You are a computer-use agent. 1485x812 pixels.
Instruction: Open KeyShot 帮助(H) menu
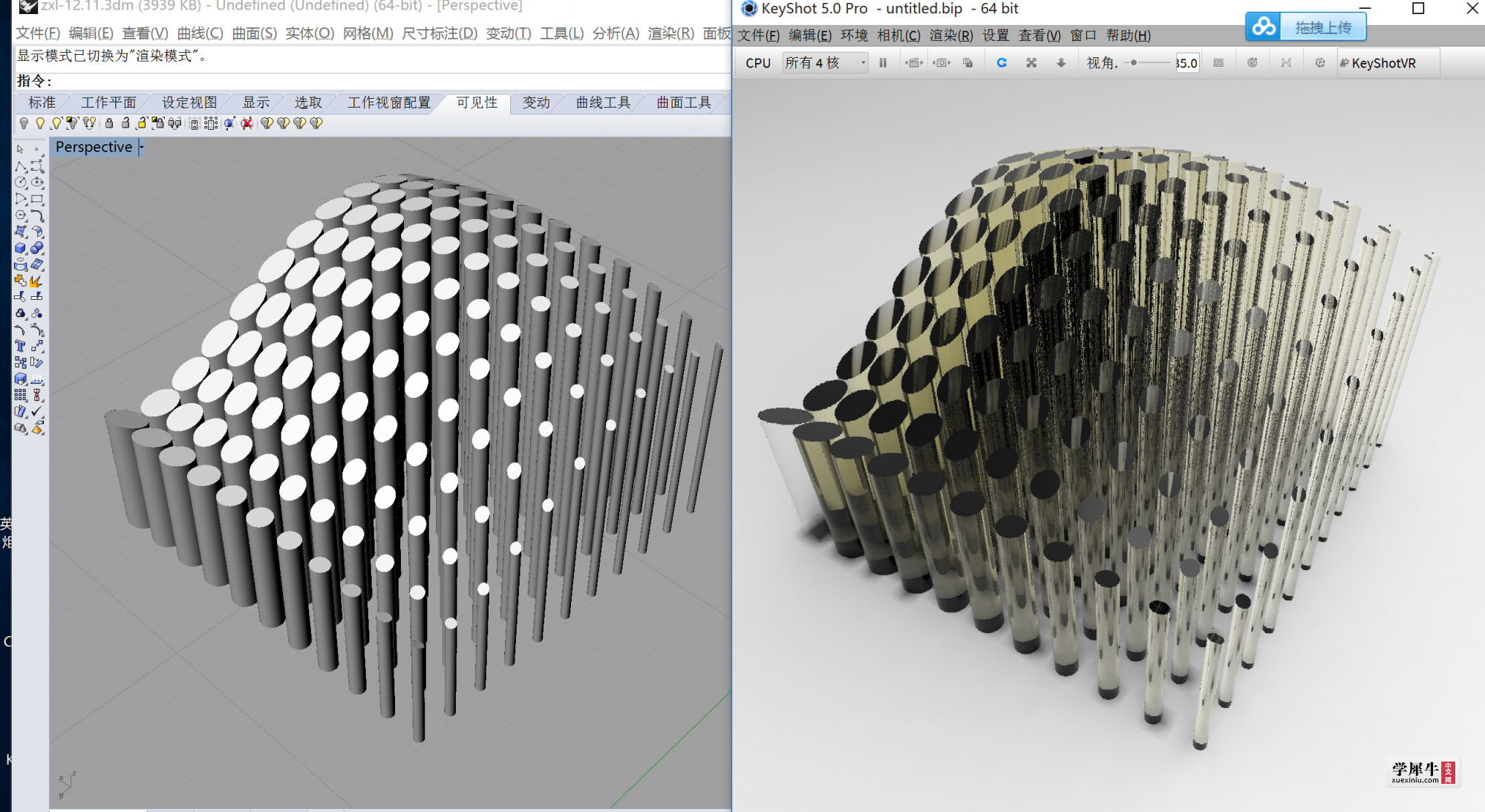pyautogui.click(x=1128, y=36)
